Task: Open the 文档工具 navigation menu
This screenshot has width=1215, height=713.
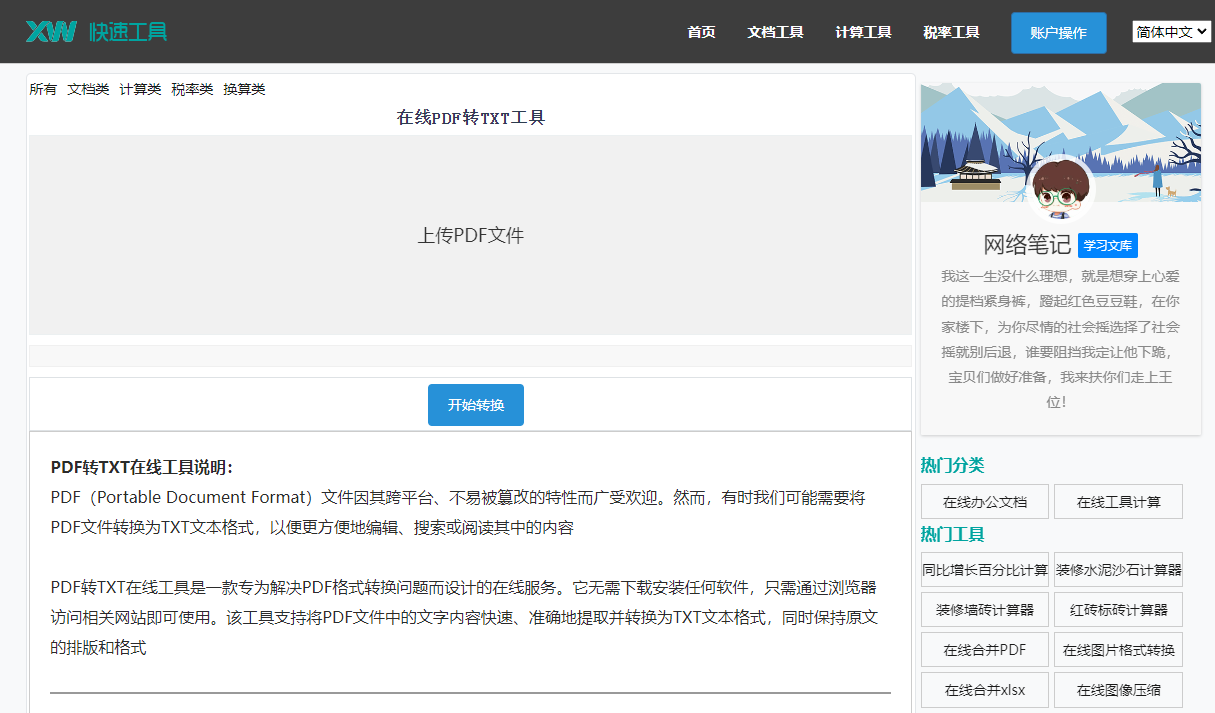Action: pyautogui.click(x=775, y=32)
